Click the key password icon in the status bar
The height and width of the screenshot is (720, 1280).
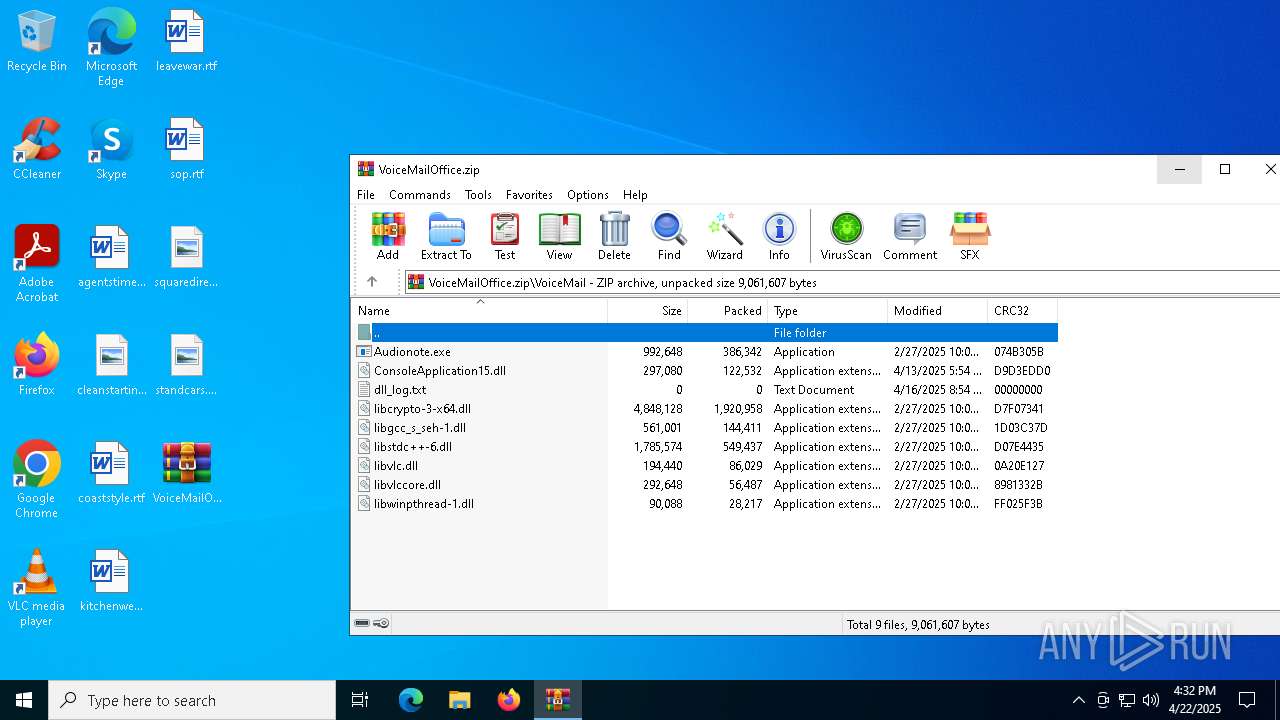click(x=381, y=624)
